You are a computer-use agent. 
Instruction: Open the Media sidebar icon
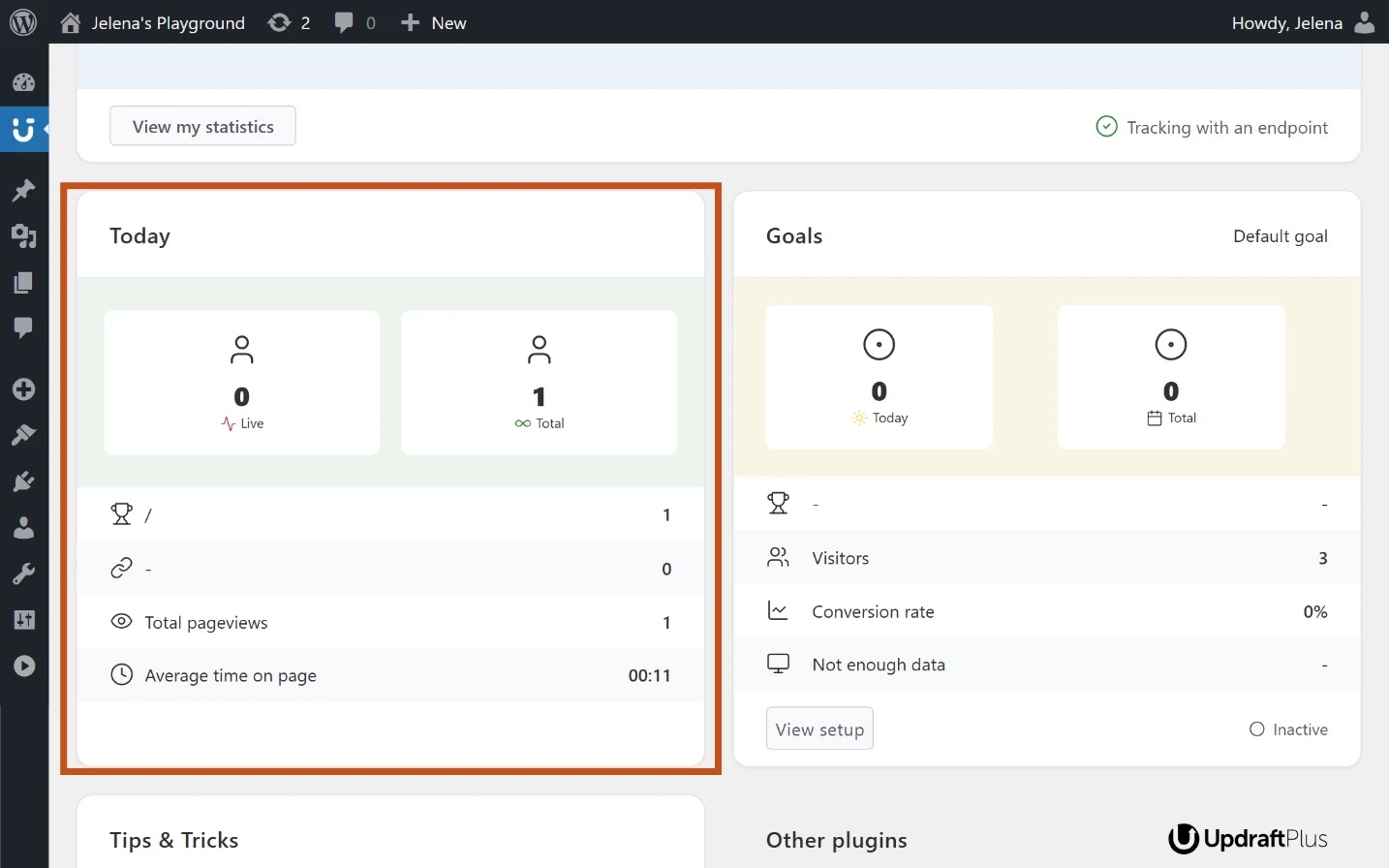[23, 235]
